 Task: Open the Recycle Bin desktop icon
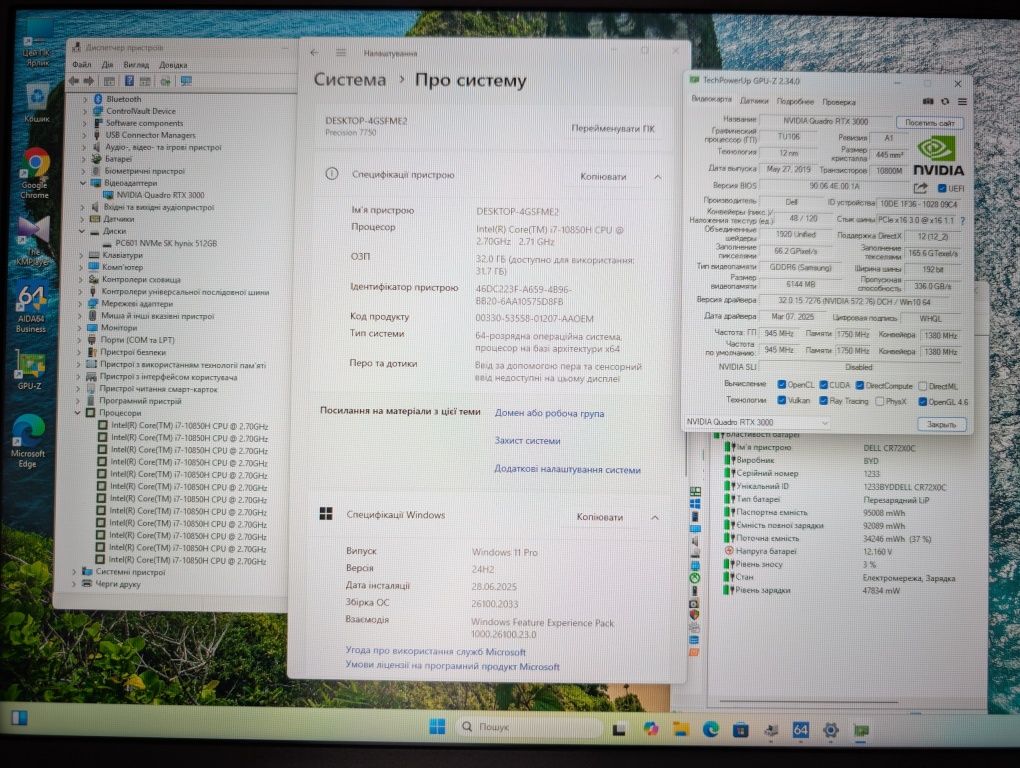[x=37, y=103]
